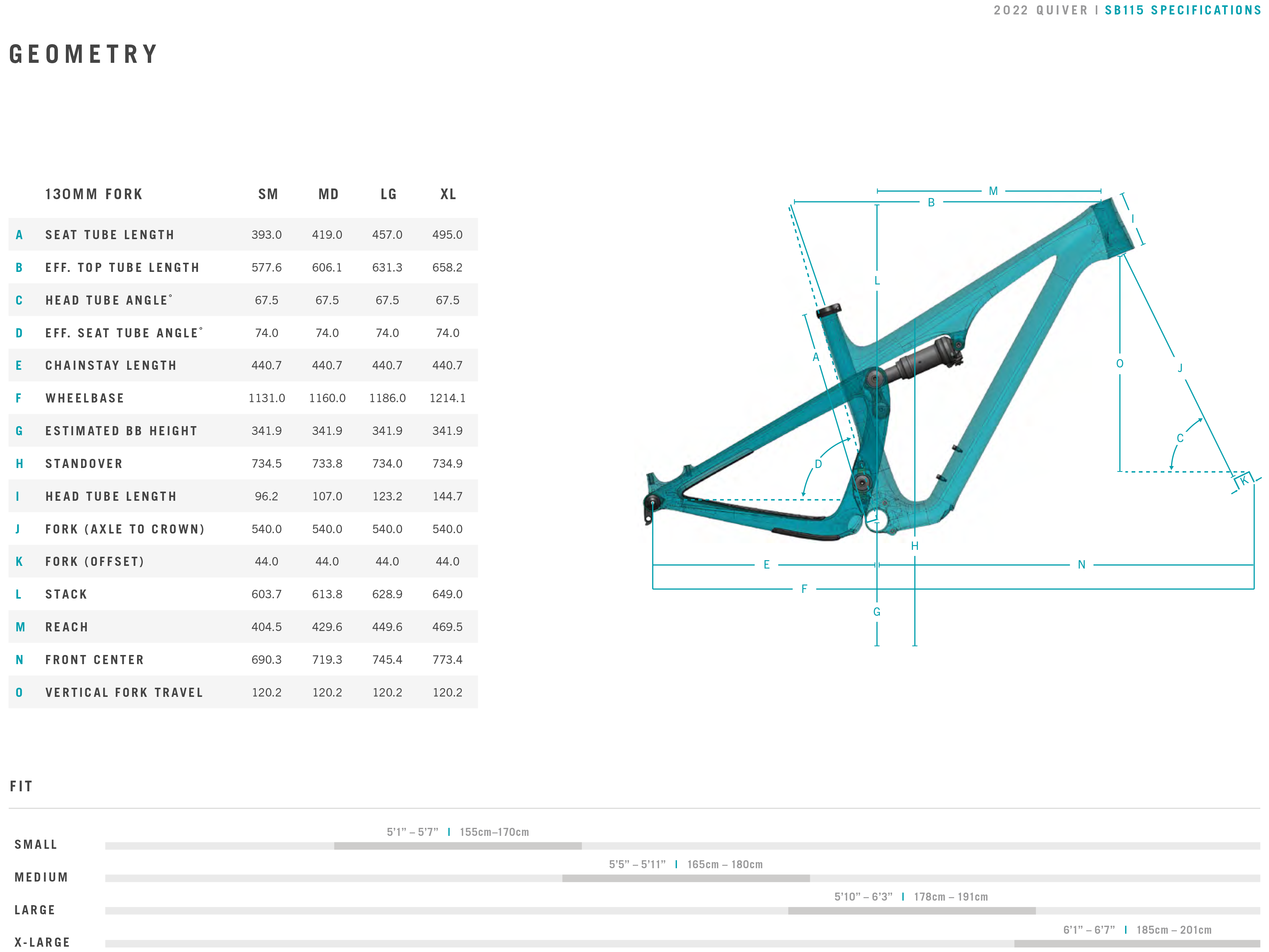Click the row letter A in the table
This screenshot has height=952, width=1269.
click(x=19, y=235)
